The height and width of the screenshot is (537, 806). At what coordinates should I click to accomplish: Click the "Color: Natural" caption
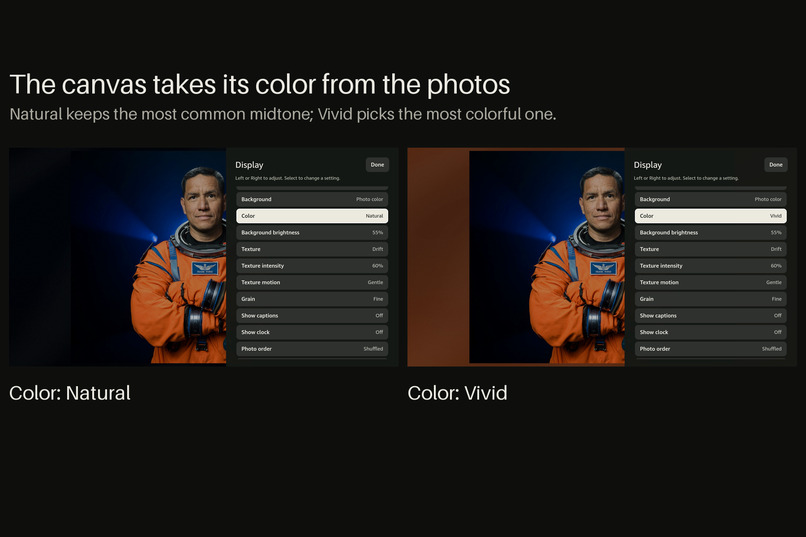[69, 393]
